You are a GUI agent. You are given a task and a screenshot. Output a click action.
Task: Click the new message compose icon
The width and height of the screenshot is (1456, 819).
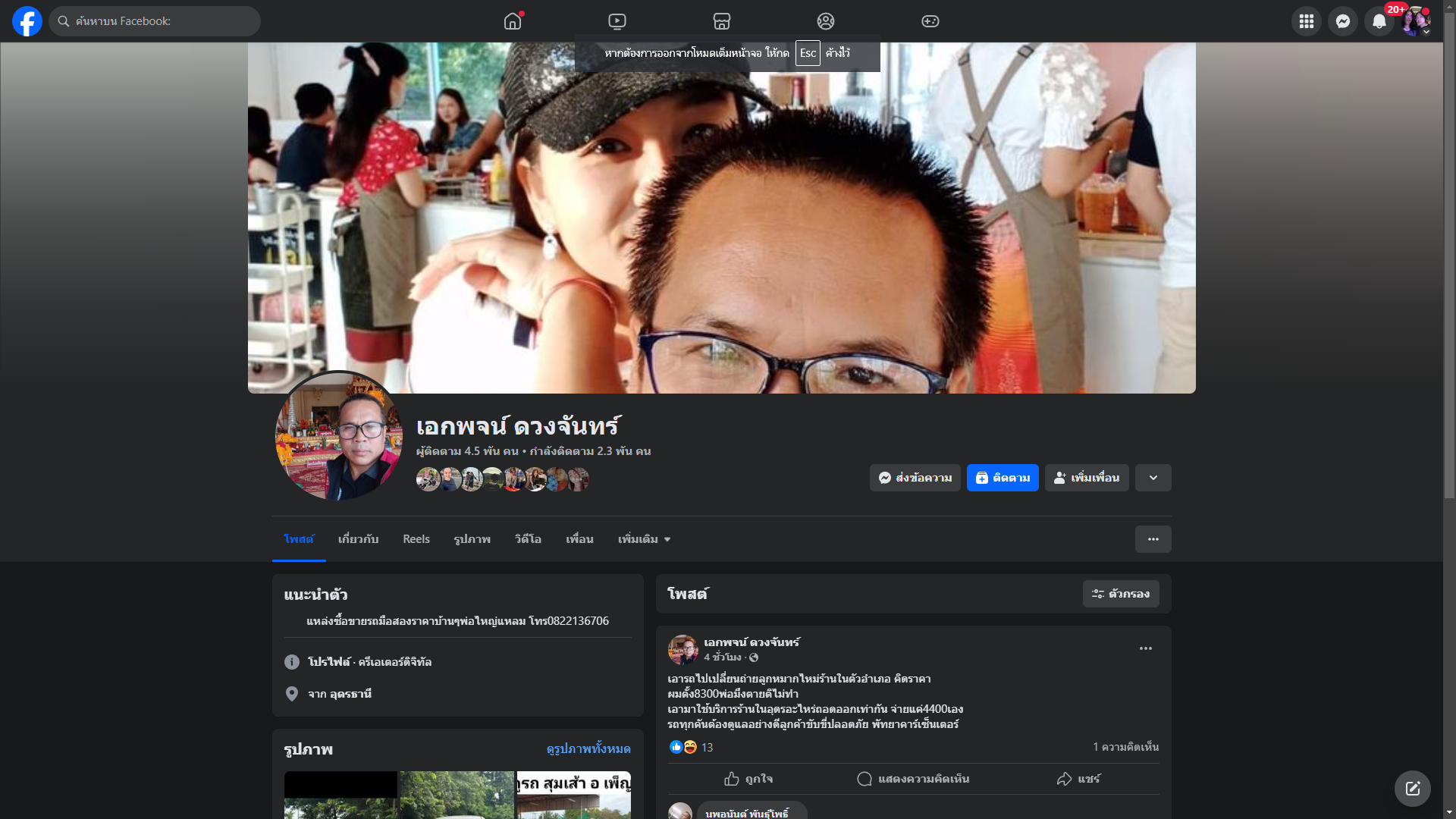point(1412,789)
